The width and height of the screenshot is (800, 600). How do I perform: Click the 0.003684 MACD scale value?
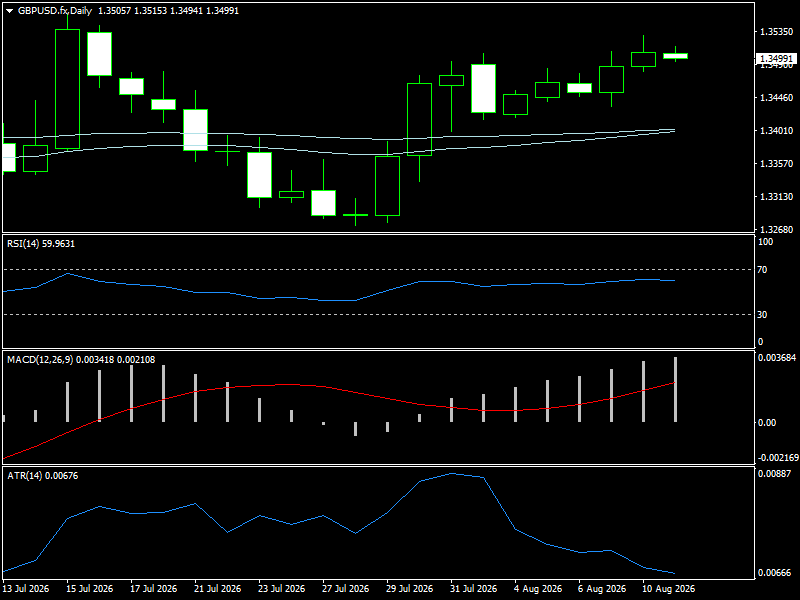(x=777, y=358)
